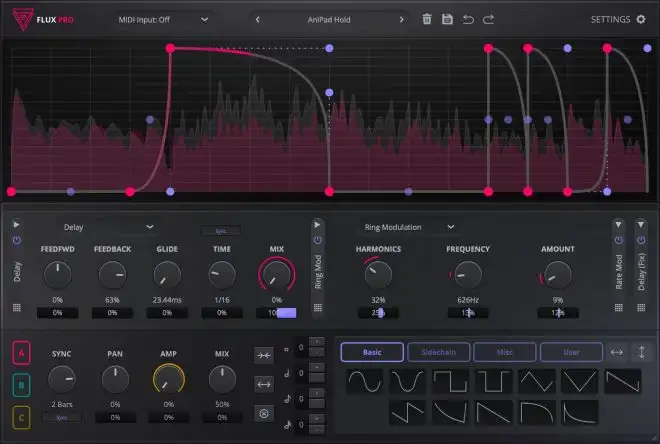
Task: Go to the next preset arrow
Action: click(x=401, y=20)
